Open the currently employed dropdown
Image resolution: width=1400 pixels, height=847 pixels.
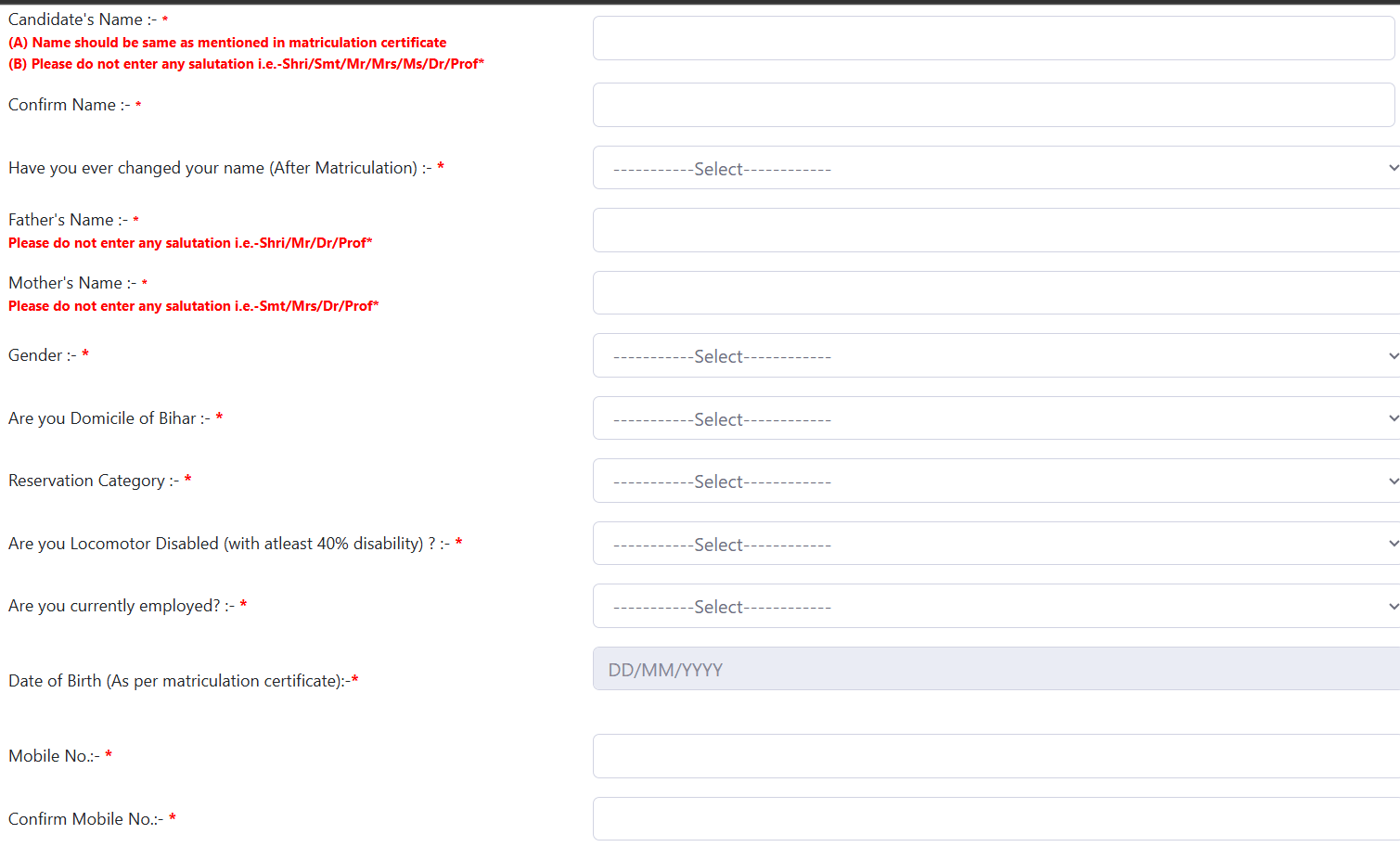pos(993,606)
